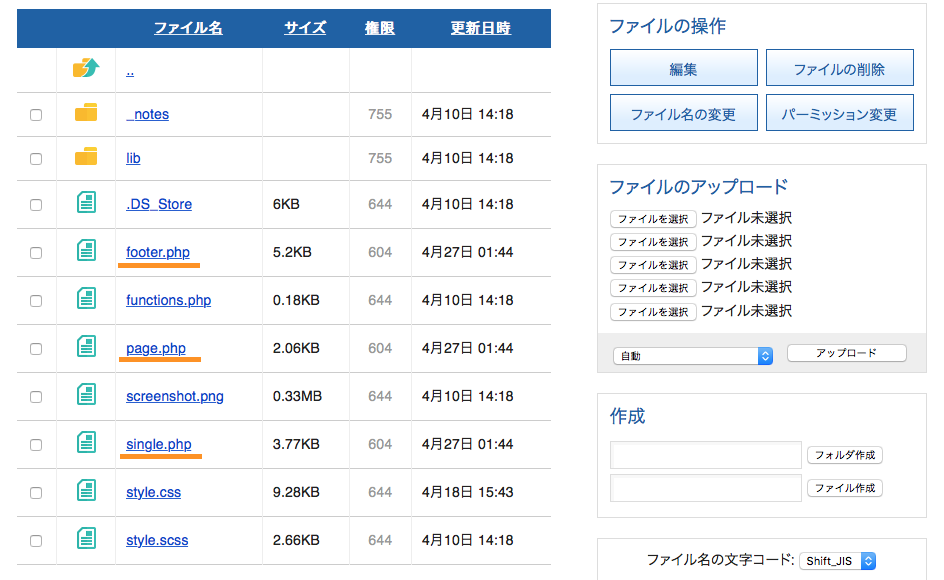Tick the functions.php checkbox

36,301
